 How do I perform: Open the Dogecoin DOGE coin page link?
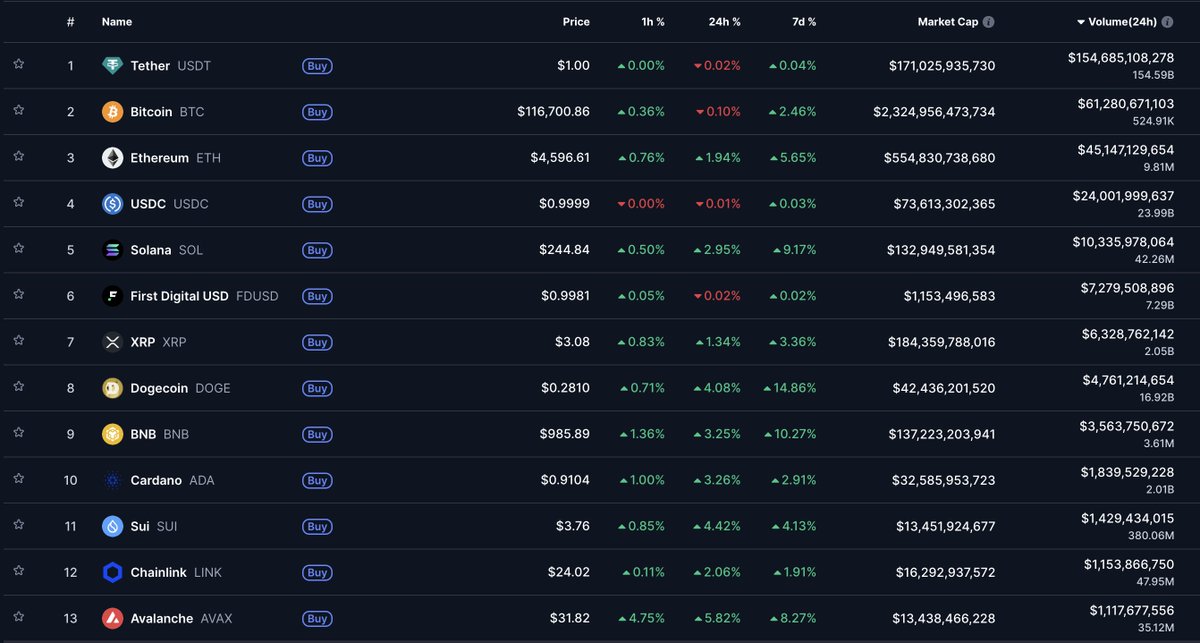tap(166, 388)
